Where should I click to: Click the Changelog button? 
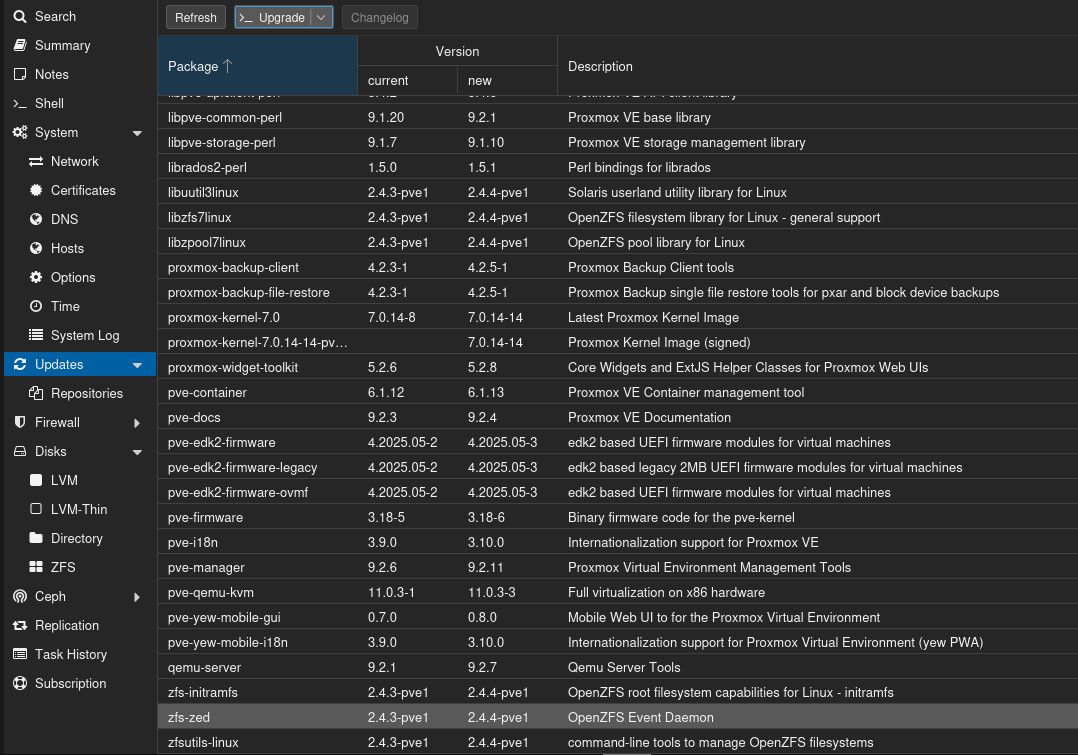tap(380, 17)
